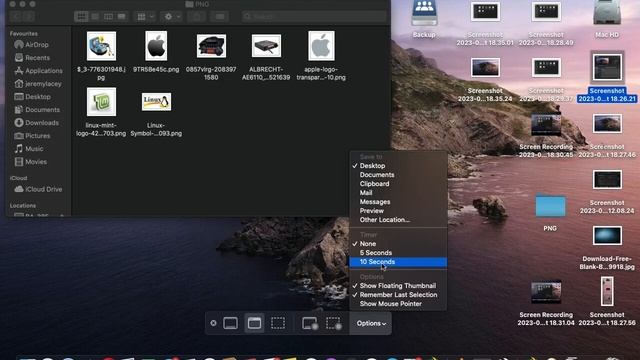Screen dimensions: 640x360
Task: Choose Documents as save location
Action: pyautogui.click(x=398, y=175)
